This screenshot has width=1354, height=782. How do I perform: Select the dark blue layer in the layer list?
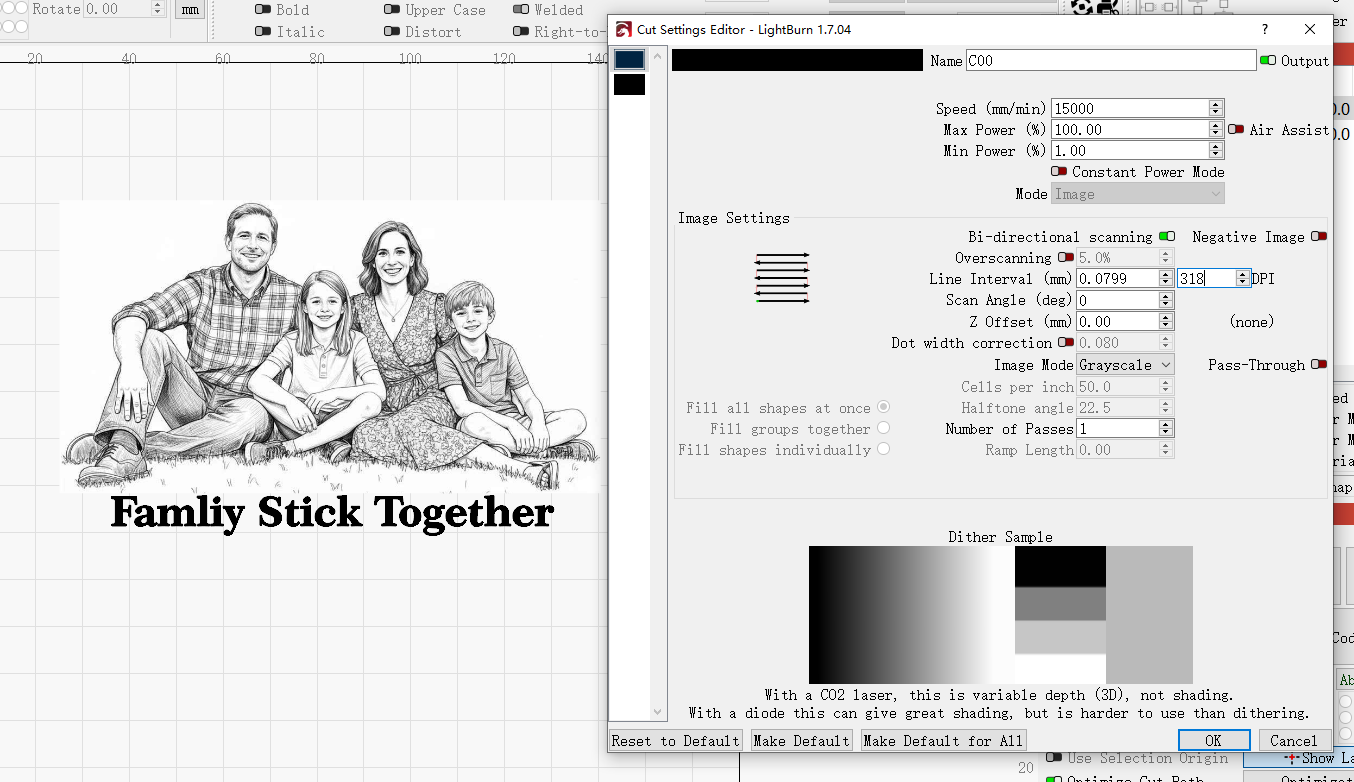[630, 60]
